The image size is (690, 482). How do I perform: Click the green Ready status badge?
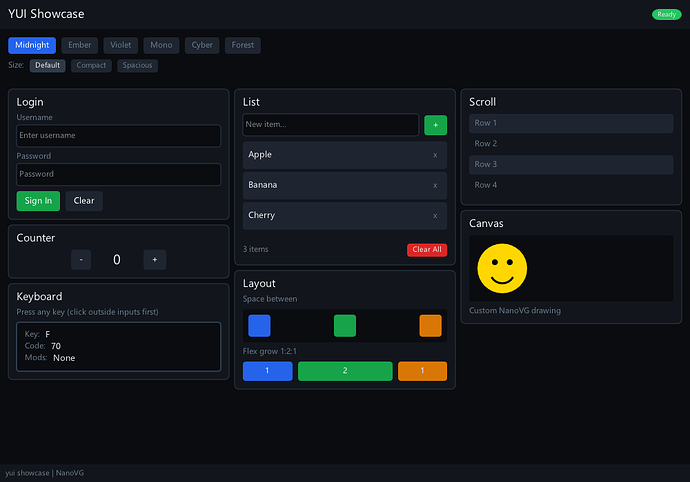[x=666, y=14]
